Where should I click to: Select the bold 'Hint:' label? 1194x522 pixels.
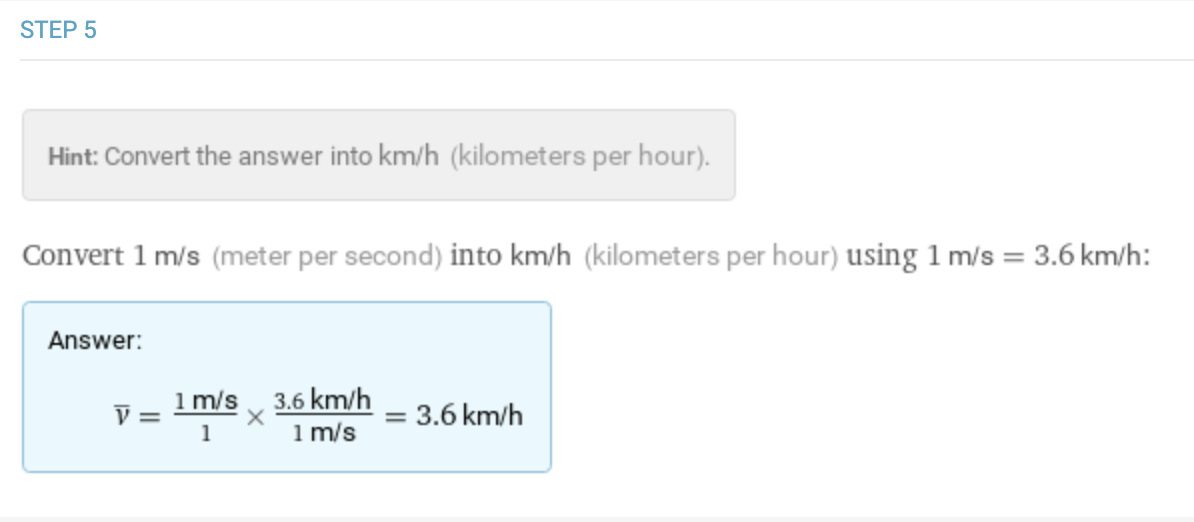pos(73,157)
